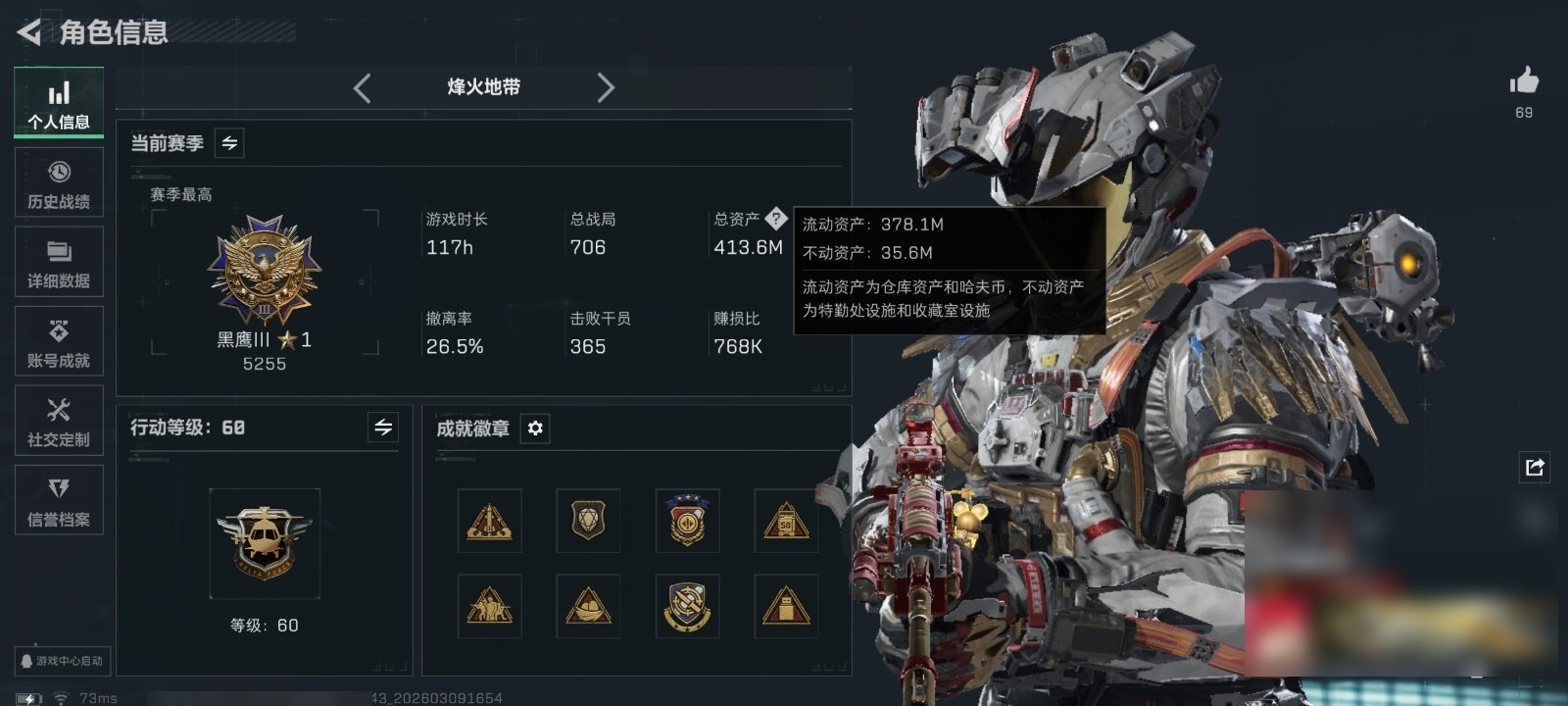Open 成就徽章 gear settings

coord(535,429)
